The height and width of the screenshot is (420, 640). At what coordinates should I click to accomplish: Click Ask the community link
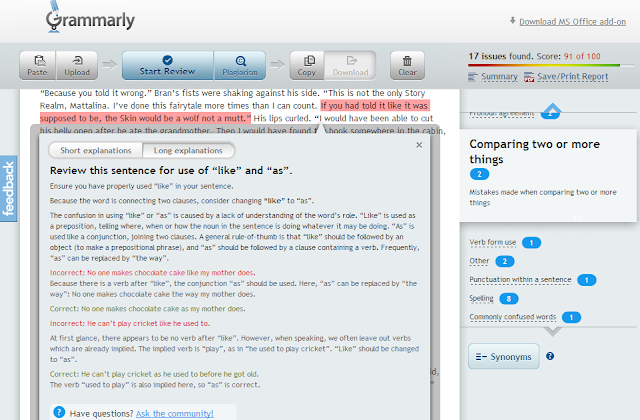(x=175, y=413)
